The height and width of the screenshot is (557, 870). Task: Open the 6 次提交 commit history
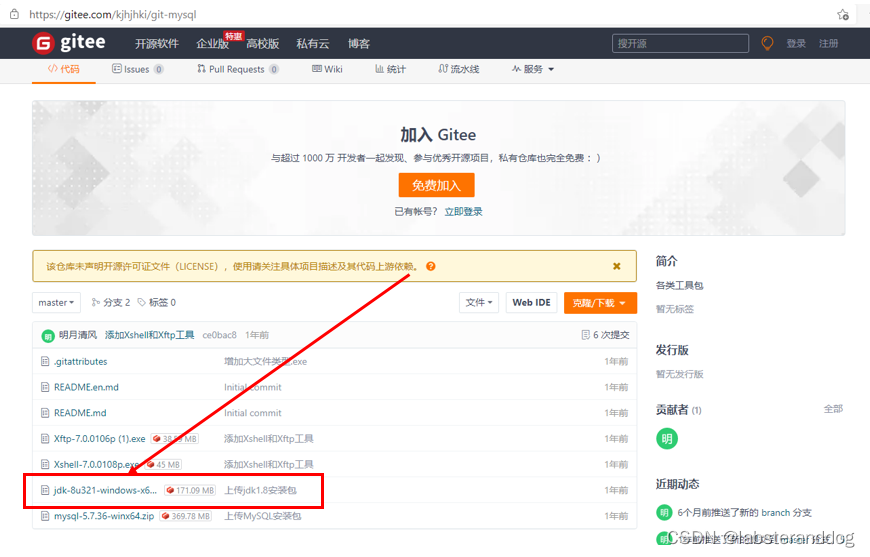(x=605, y=335)
